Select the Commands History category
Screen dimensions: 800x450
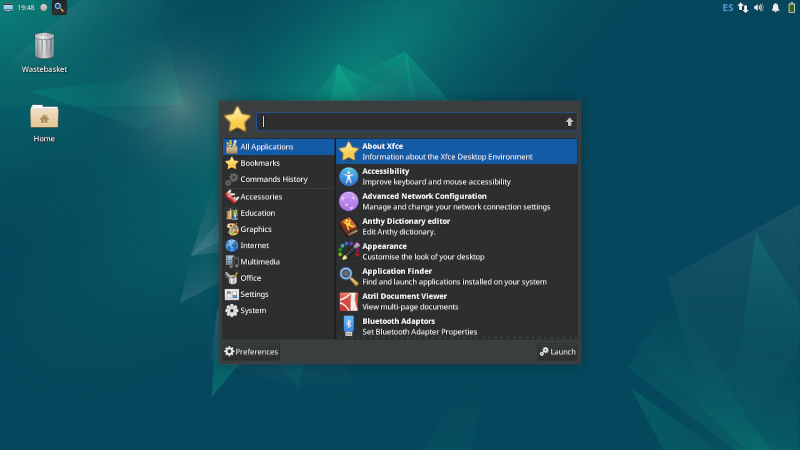point(279,180)
